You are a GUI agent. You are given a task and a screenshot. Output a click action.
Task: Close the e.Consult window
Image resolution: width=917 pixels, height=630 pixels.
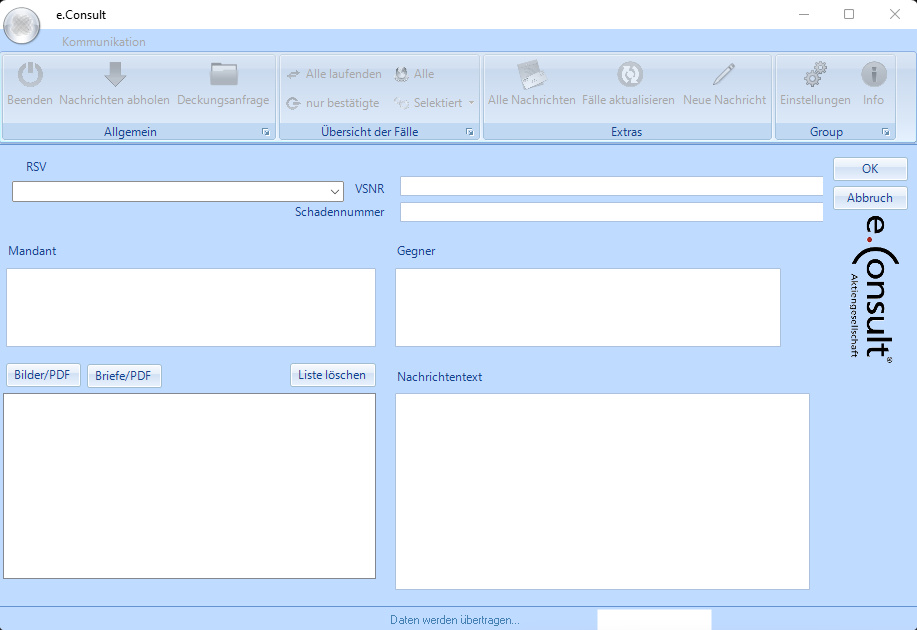coord(895,14)
